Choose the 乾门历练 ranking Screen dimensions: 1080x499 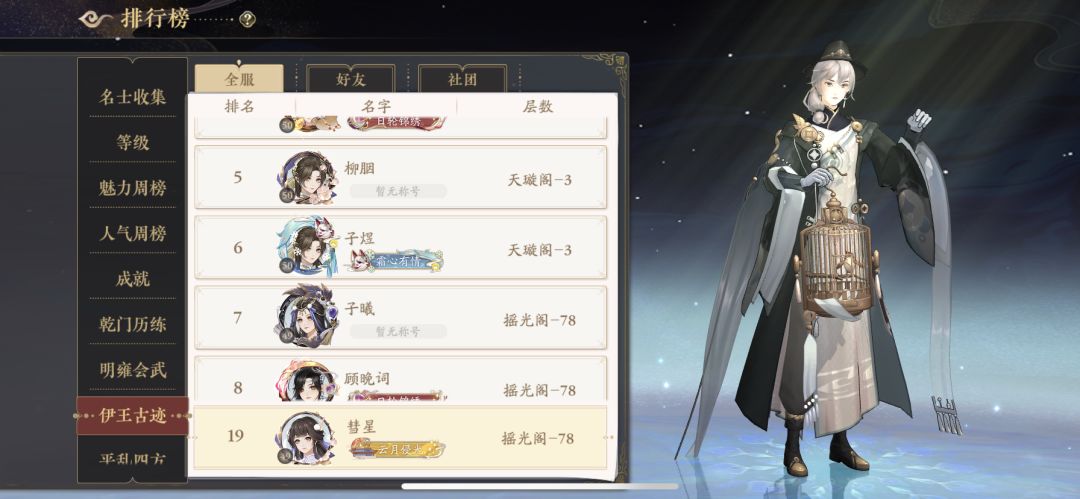(x=132, y=324)
